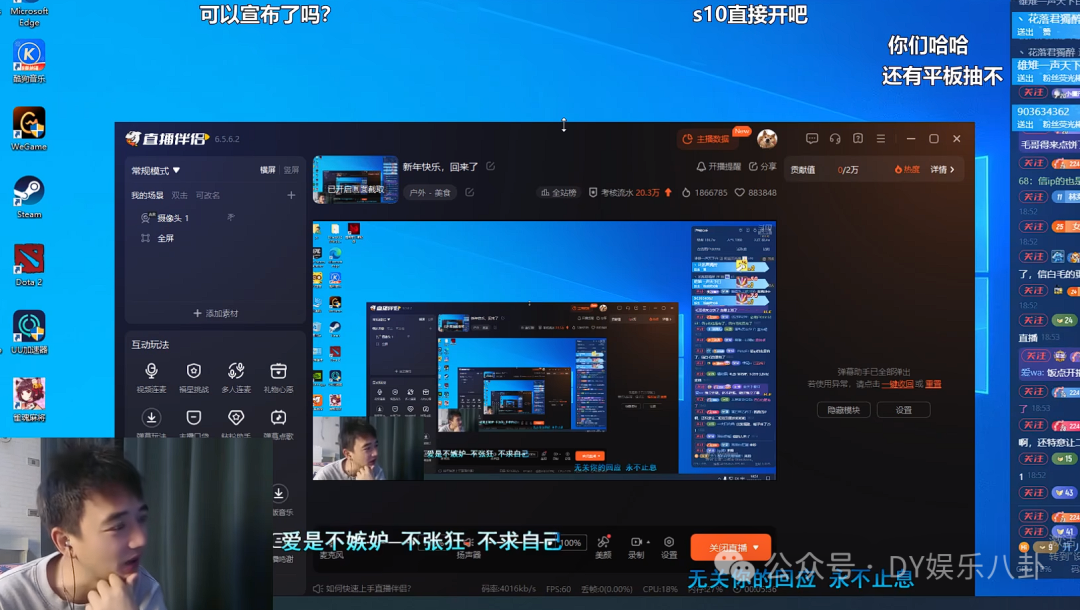Expand the 录制 record options arrow
The height and width of the screenshot is (610, 1080).
(x=648, y=543)
